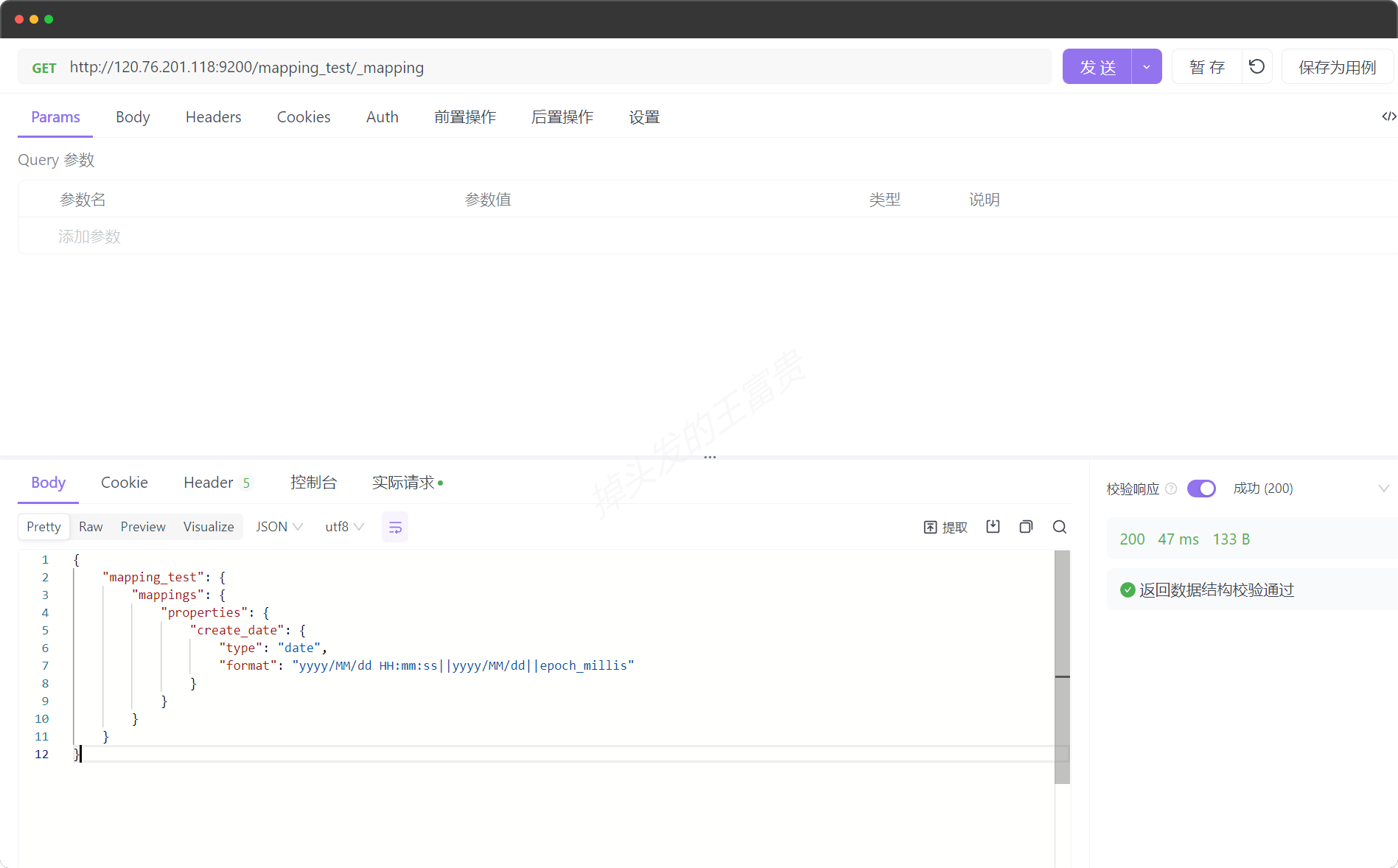1398x868 pixels.
Task: Click the 提取 extract icon button
Action: point(946,528)
